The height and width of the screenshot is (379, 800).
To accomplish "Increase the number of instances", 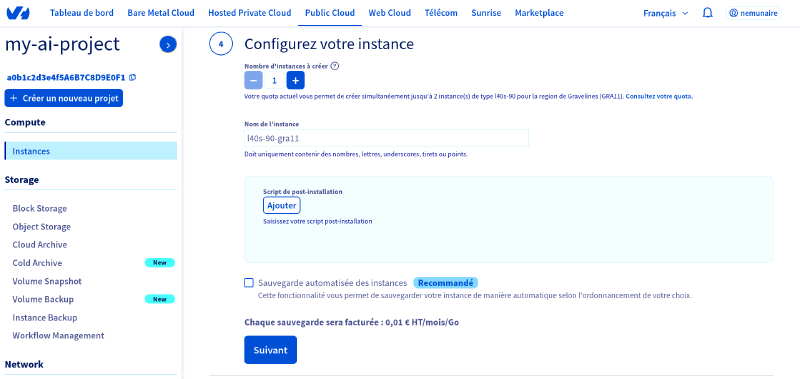I will pos(295,80).
